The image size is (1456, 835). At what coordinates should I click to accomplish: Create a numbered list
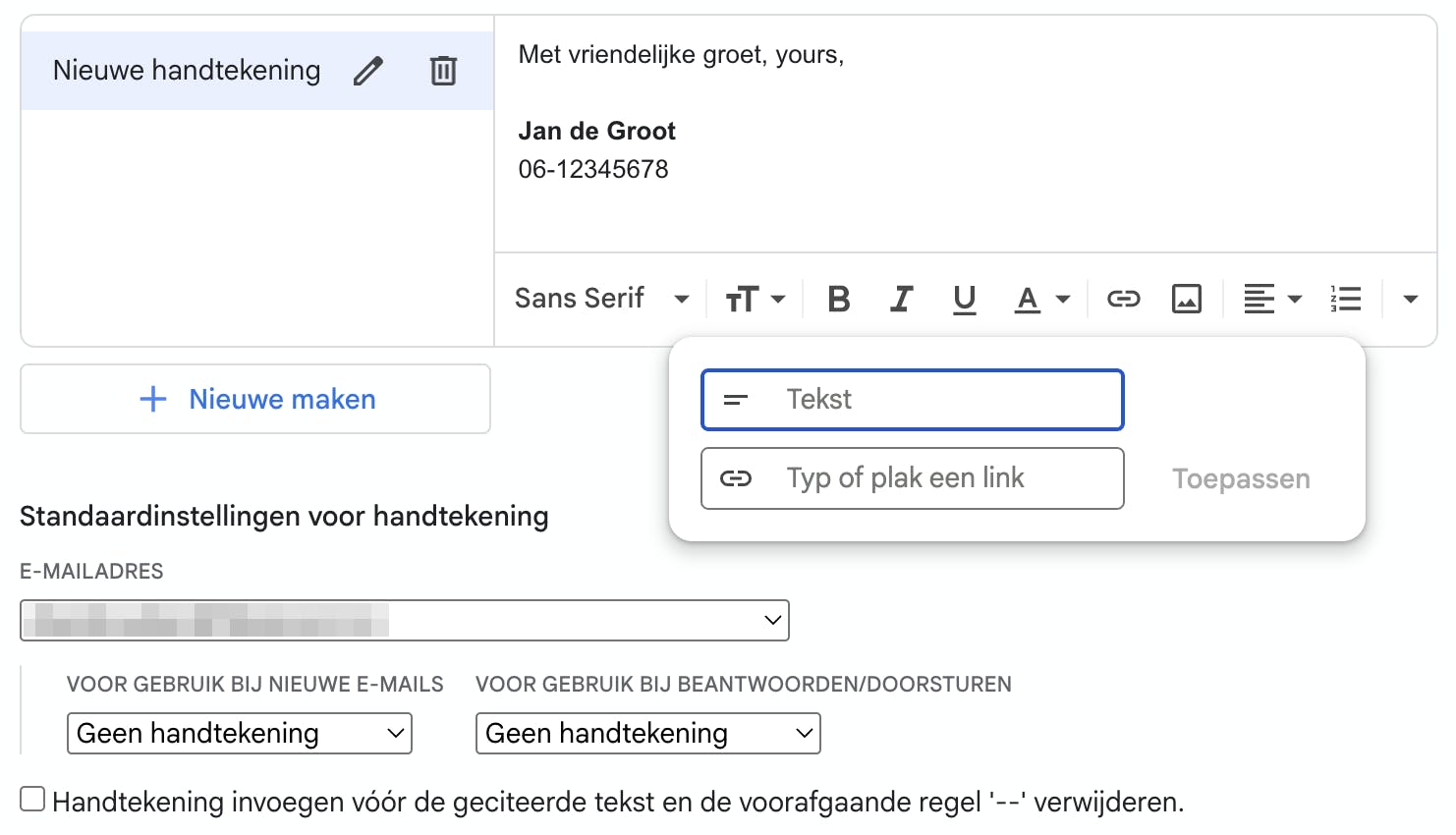(1345, 299)
